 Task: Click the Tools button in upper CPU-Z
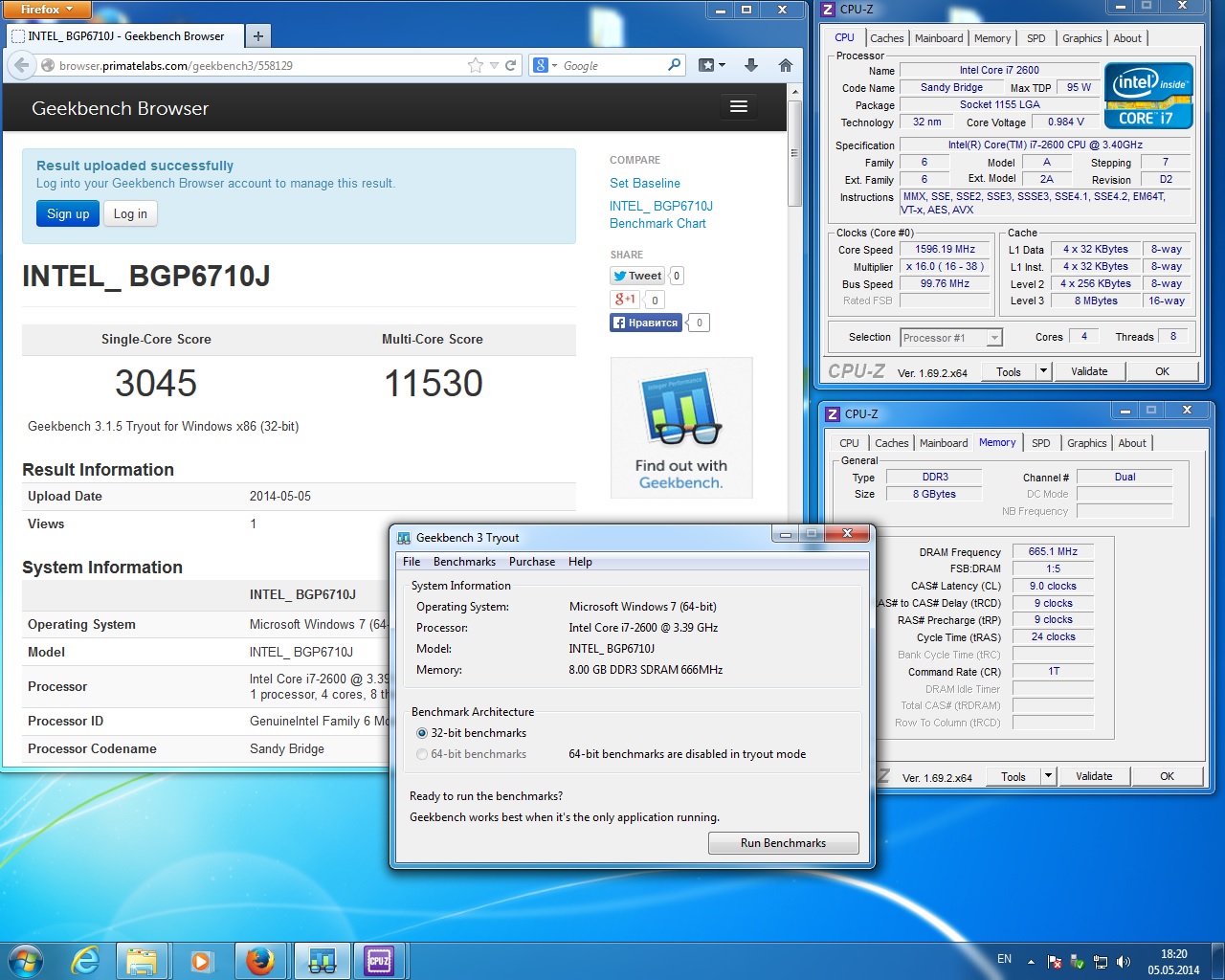tap(1009, 371)
